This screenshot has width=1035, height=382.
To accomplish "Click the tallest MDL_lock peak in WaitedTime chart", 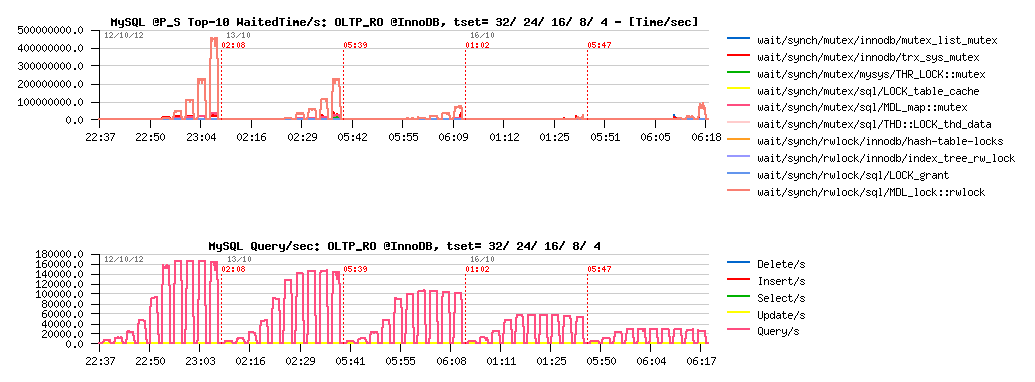I will (x=213, y=39).
